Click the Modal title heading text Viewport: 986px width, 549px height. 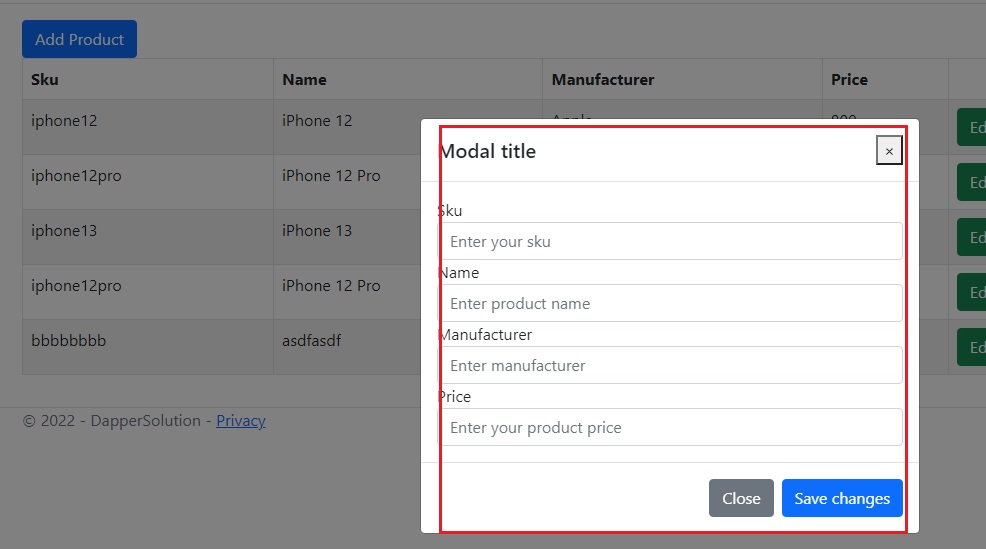pos(487,151)
